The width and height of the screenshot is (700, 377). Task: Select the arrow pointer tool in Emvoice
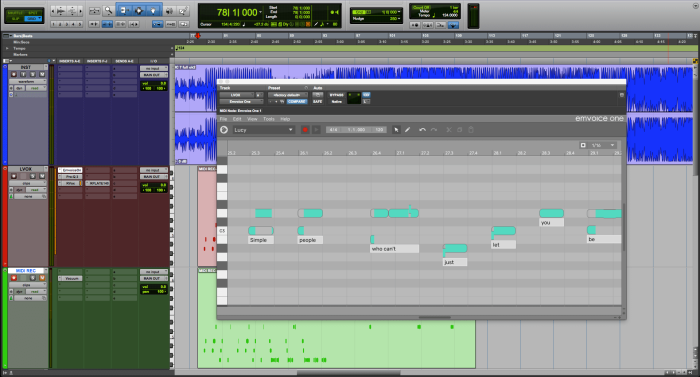tap(396, 130)
